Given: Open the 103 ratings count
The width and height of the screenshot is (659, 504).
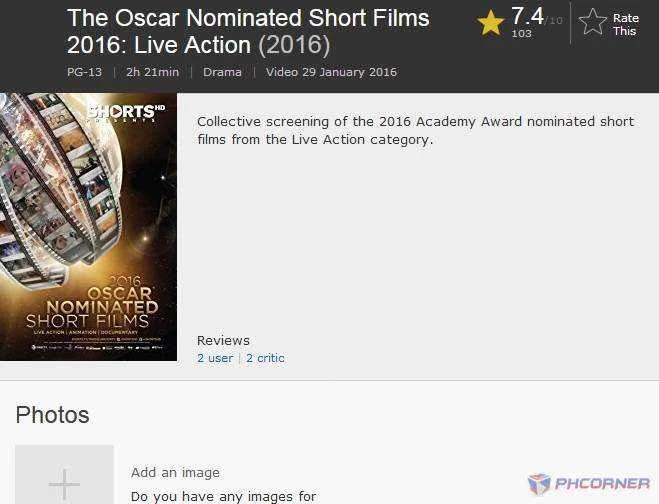Looking at the screenshot, I should tap(521, 34).
